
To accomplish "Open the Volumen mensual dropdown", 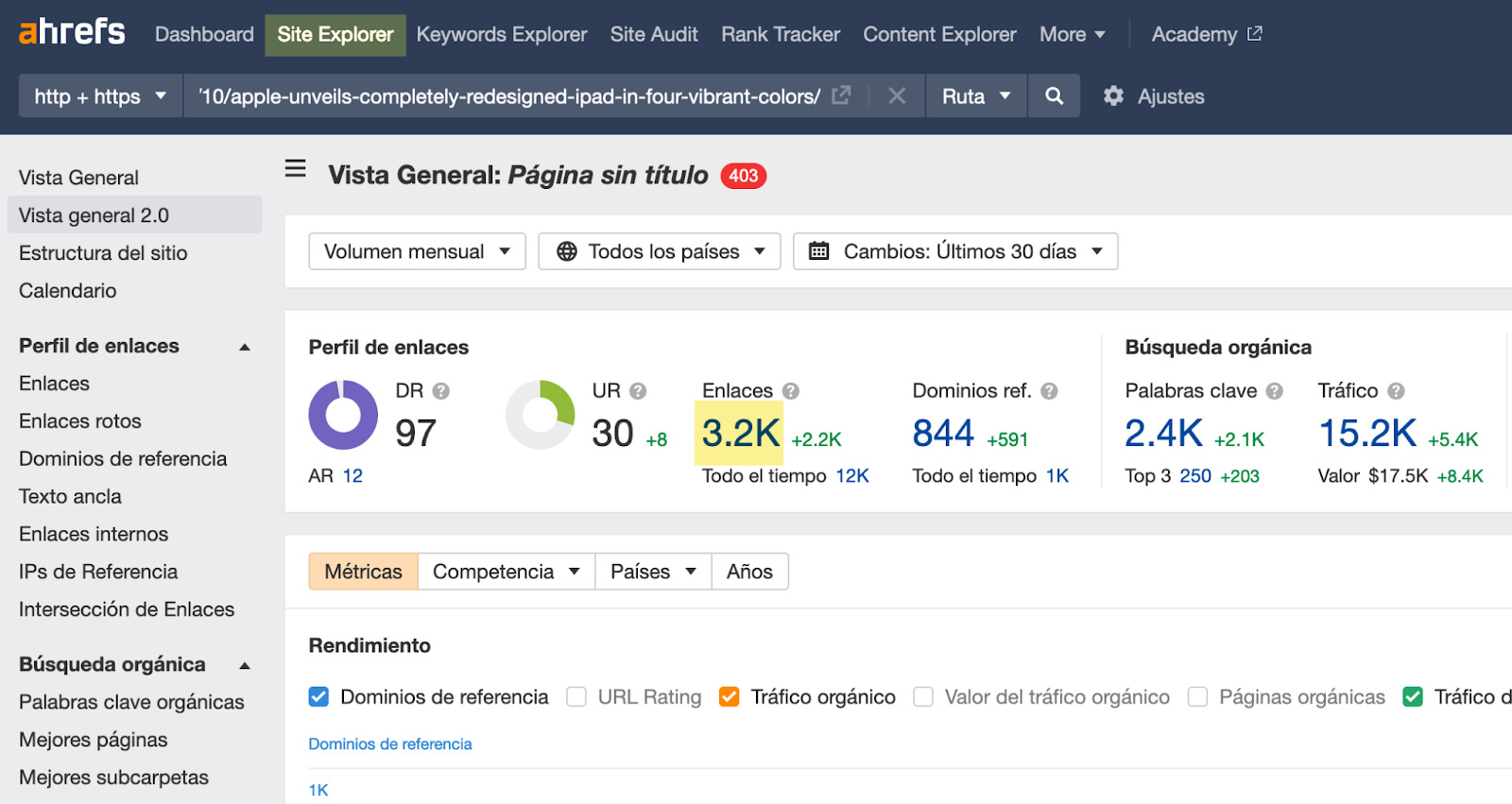I will (417, 251).
